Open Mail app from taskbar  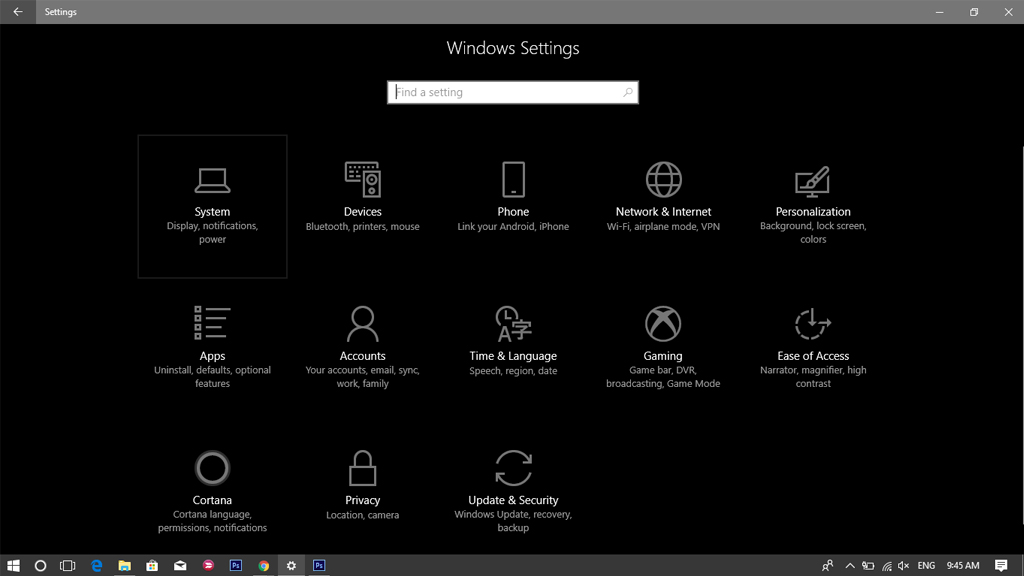coord(180,566)
